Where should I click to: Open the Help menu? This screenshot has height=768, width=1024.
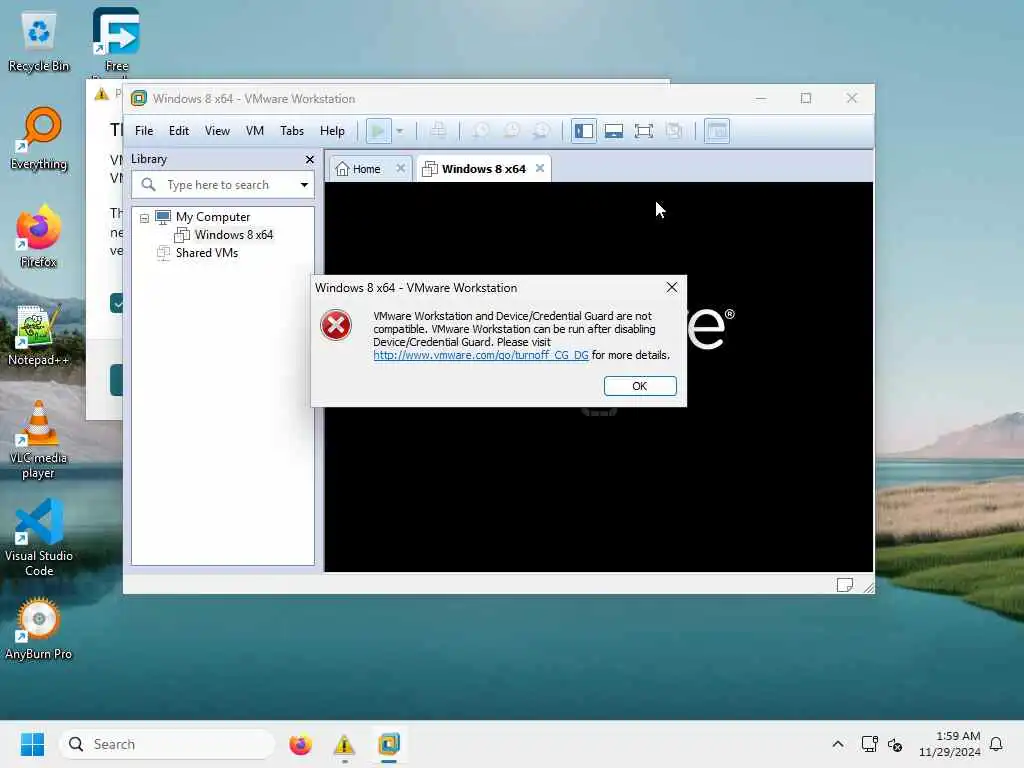click(x=332, y=131)
